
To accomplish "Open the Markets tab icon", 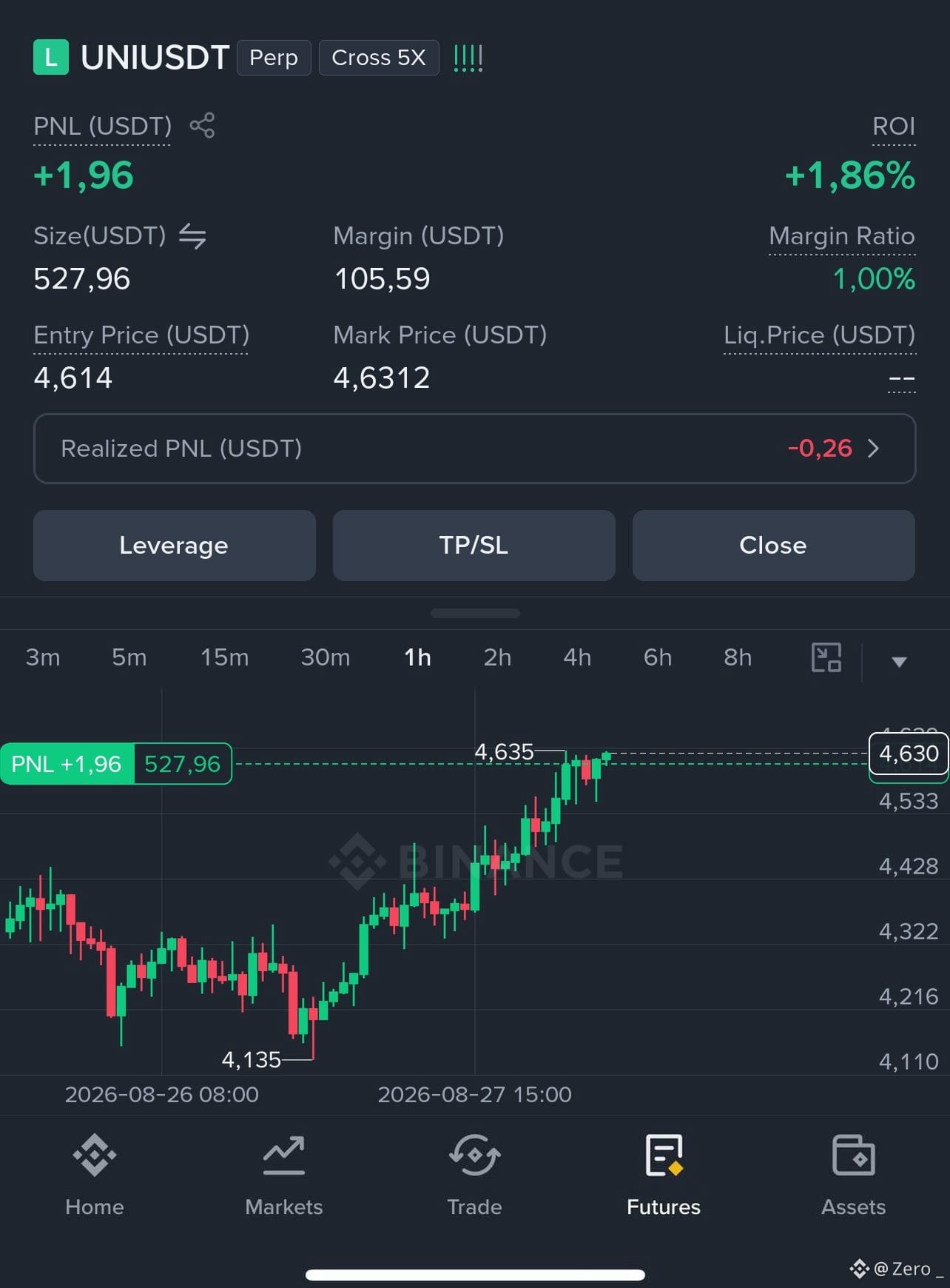I will pos(284,1155).
